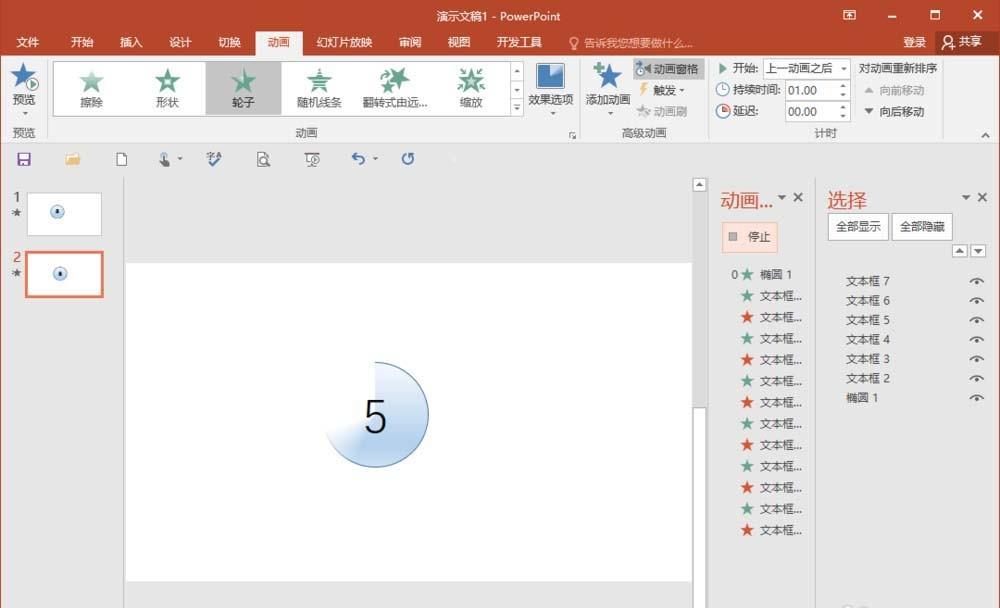Viewport: 1000px width, 608px height.
Task: Click 全部隐藏 to hide all objects
Action: coord(921,226)
